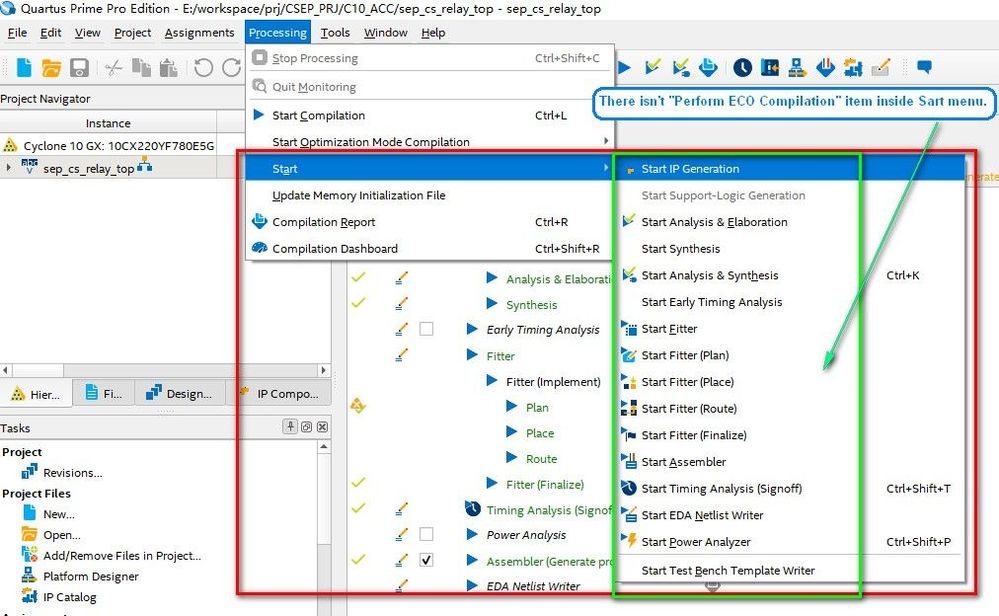The width and height of the screenshot is (999, 616).
Task: Enable the Power Analysis checkbox
Action: (x=426, y=534)
